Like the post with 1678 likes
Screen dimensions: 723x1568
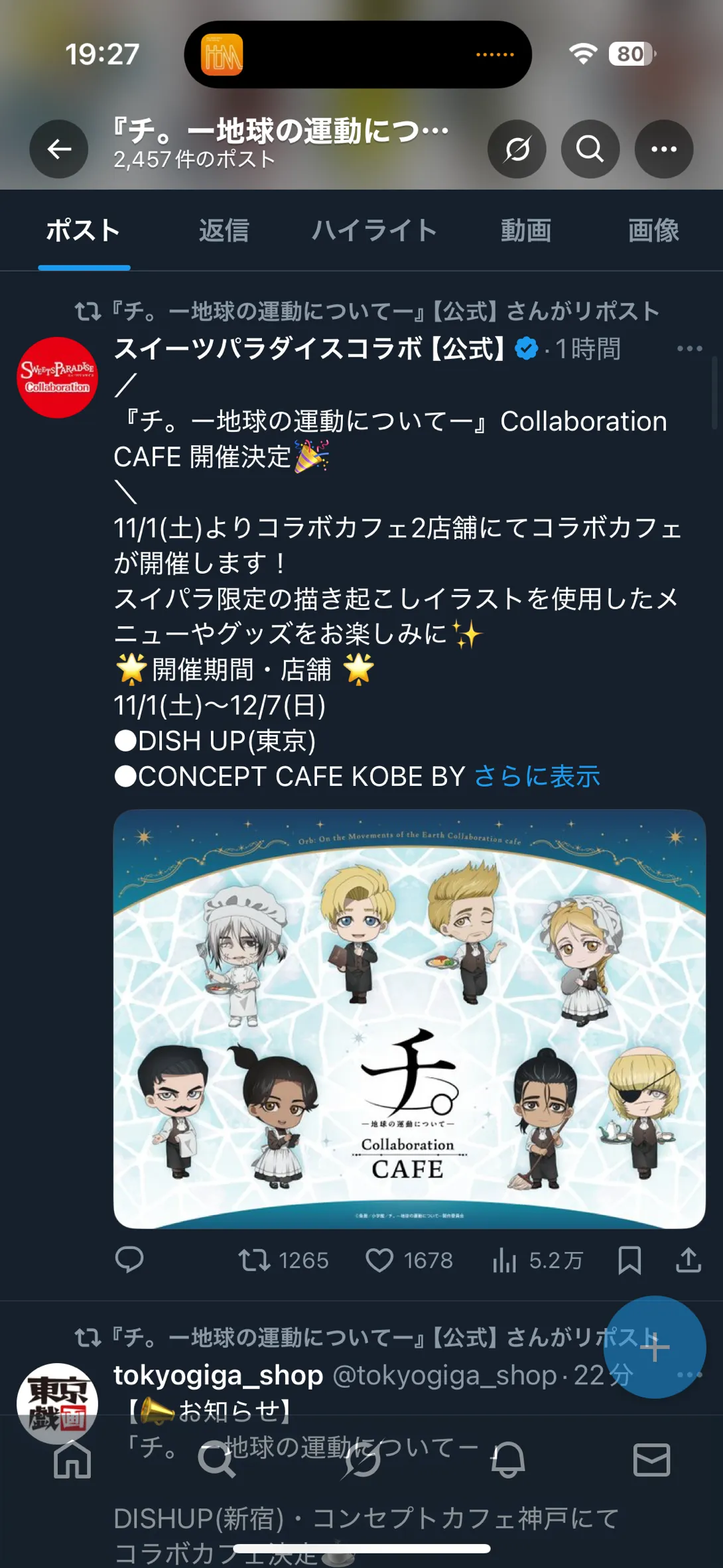[409, 1260]
